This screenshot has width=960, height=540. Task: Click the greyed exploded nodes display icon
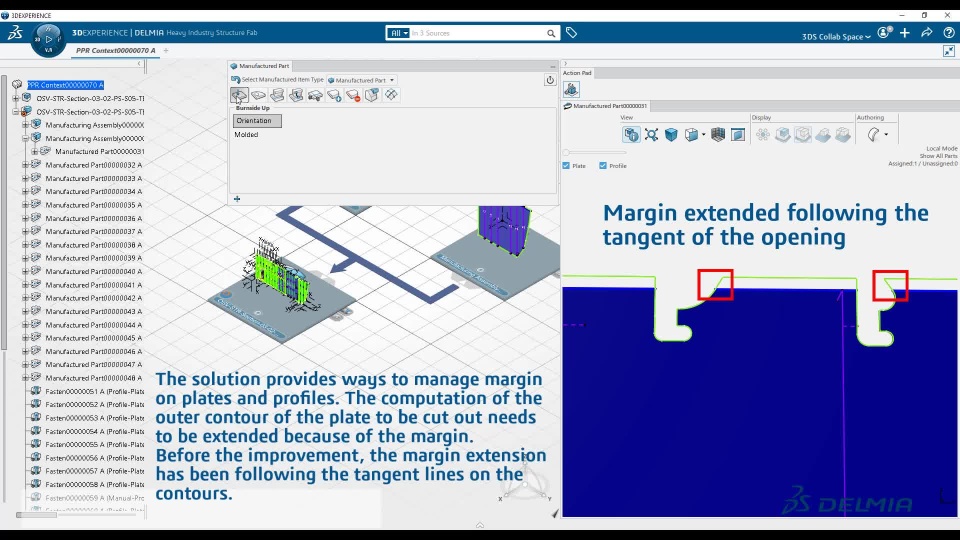(x=763, y=135)
